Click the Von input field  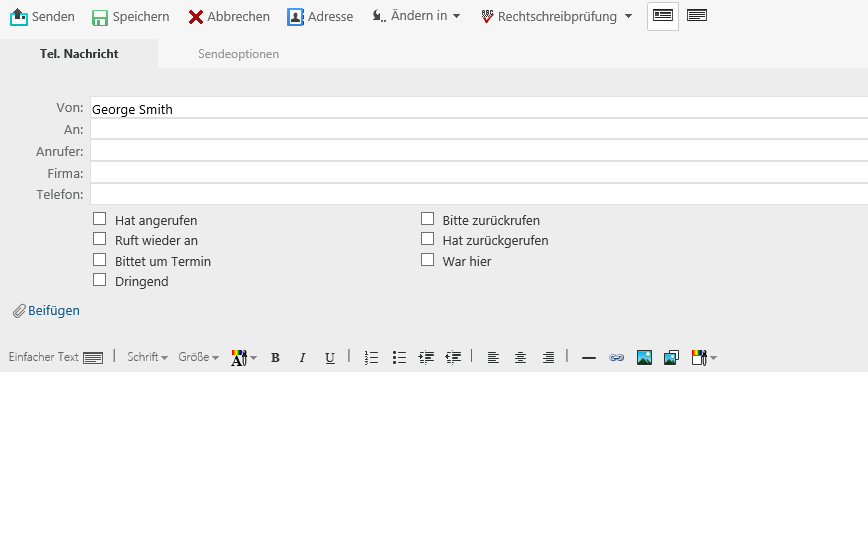point(479,108)
